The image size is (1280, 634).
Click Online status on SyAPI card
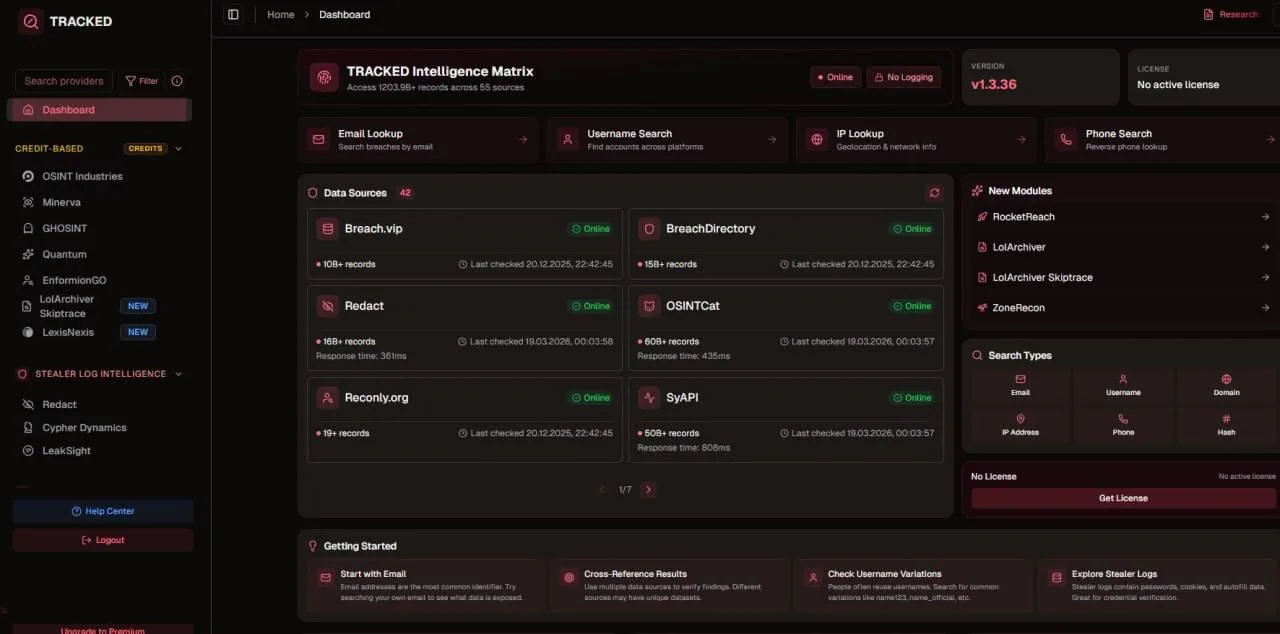912,398
